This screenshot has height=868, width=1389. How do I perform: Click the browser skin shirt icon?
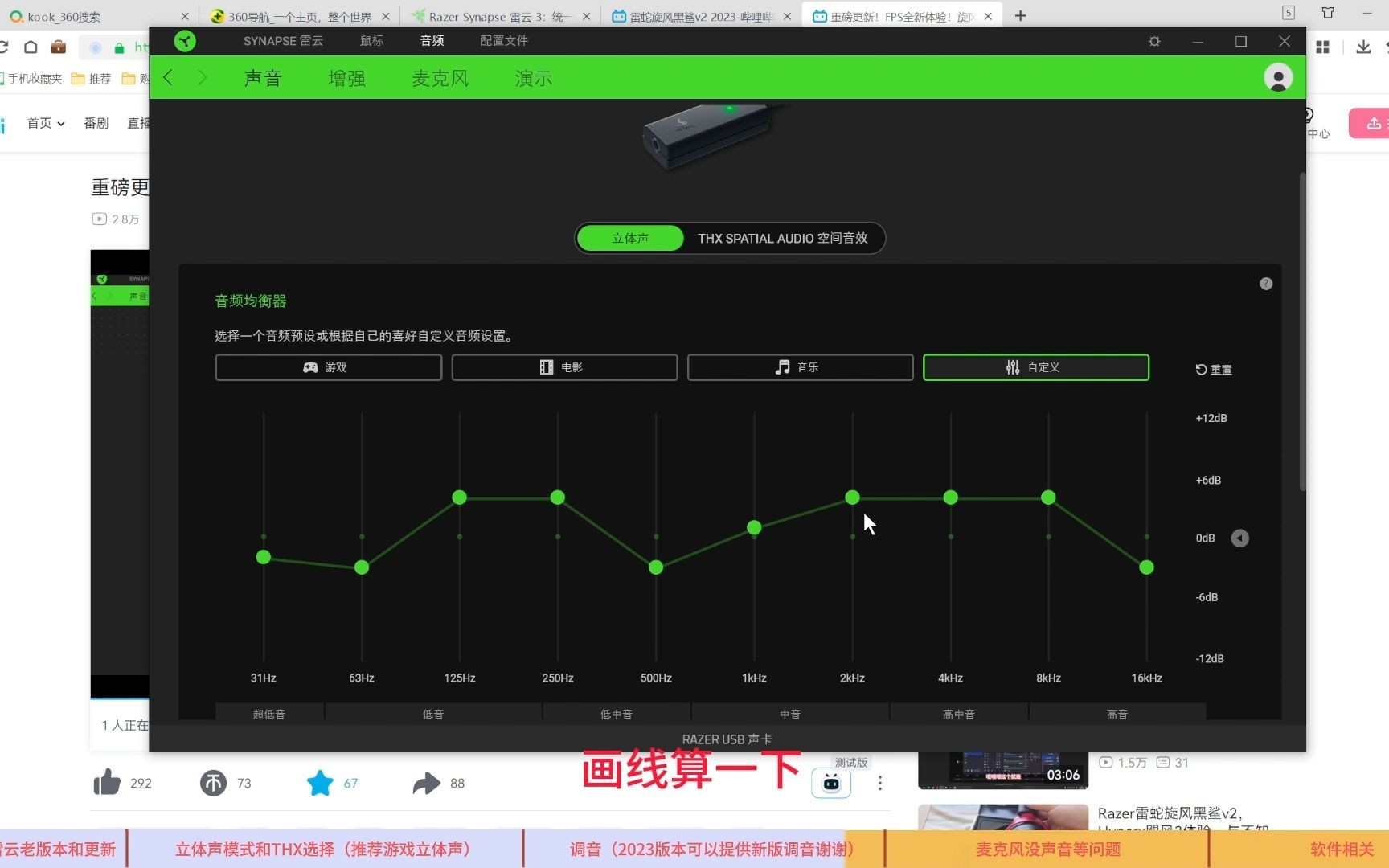click(1328, 13)
